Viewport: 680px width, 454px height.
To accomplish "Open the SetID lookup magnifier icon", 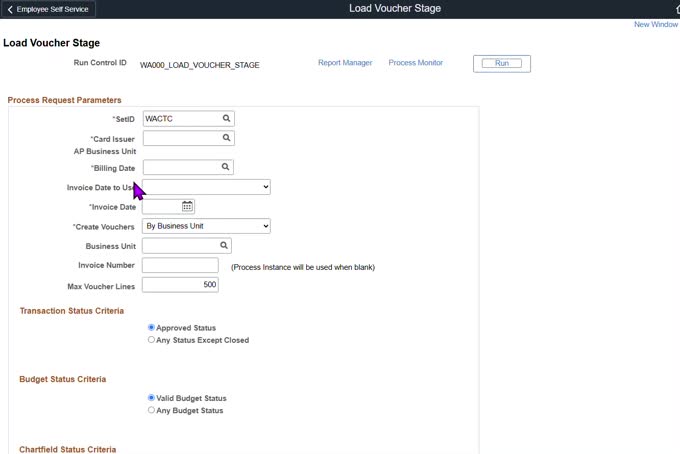I will [x=226, y=118].
